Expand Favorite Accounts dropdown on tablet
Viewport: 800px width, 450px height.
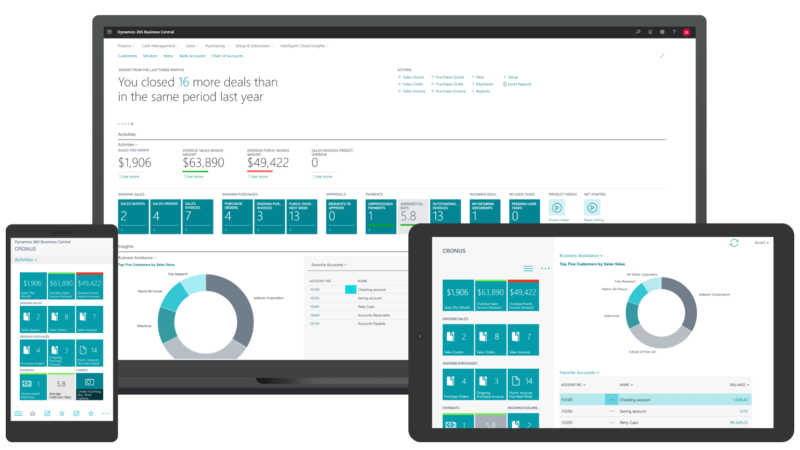(579, 372)
